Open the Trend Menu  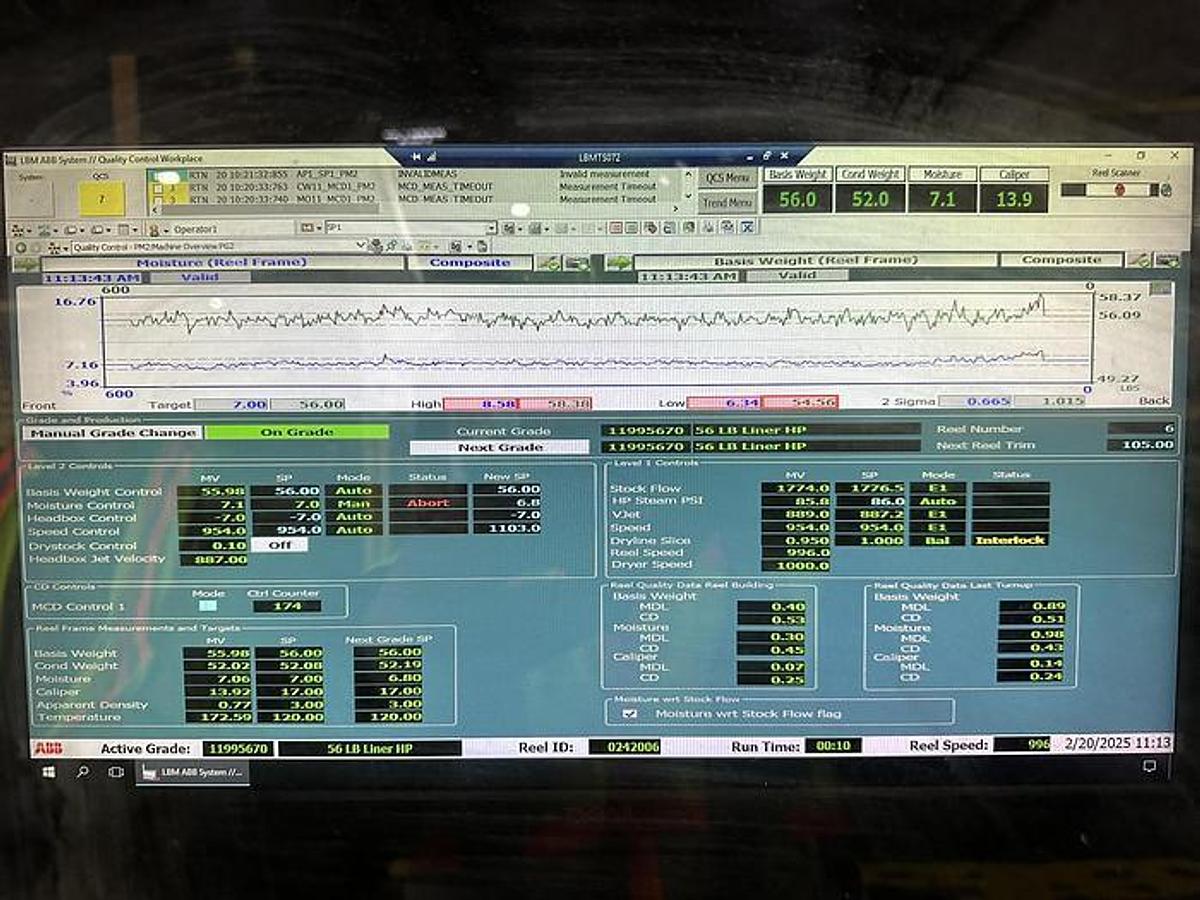[x=727, y=202]
